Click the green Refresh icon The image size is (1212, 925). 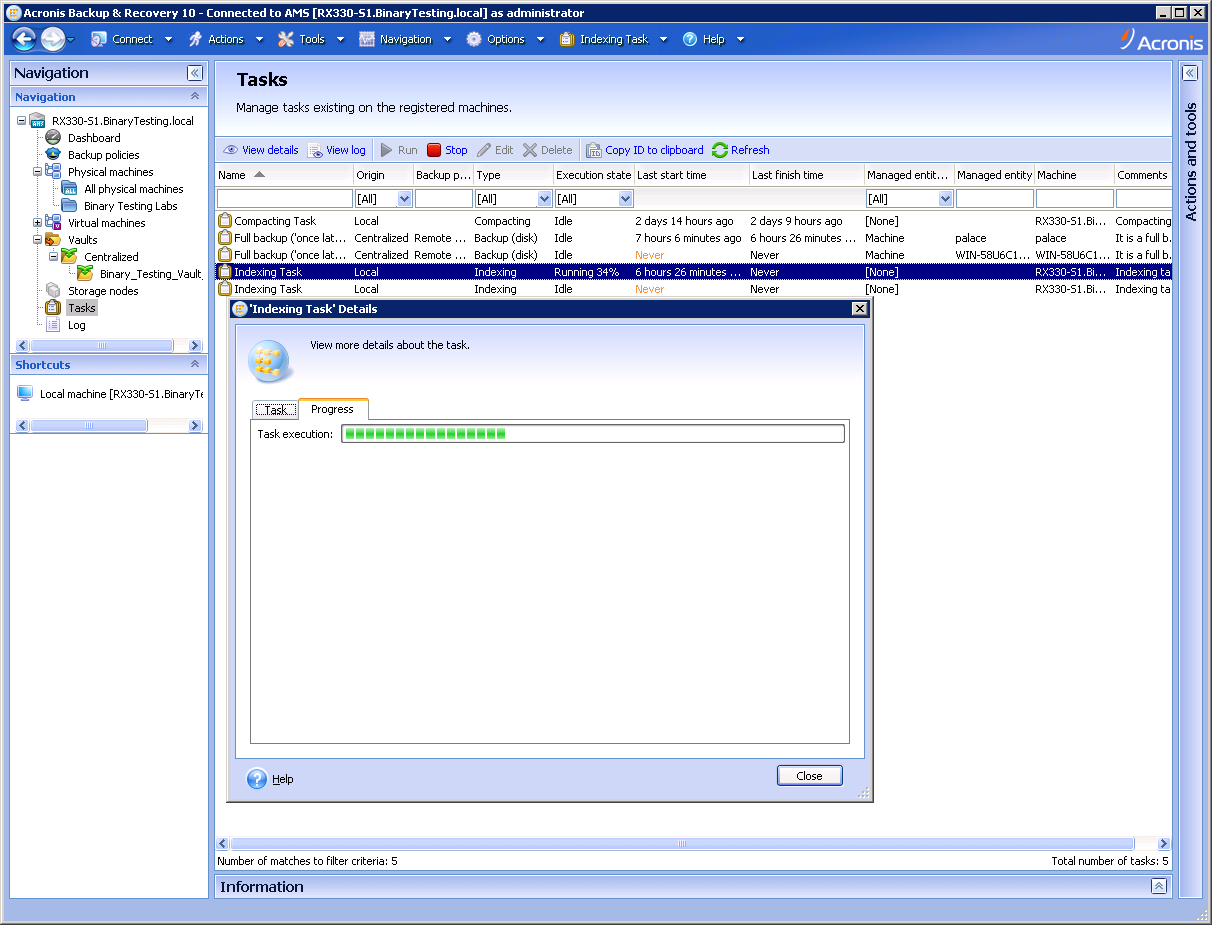[x=720, y=150]
